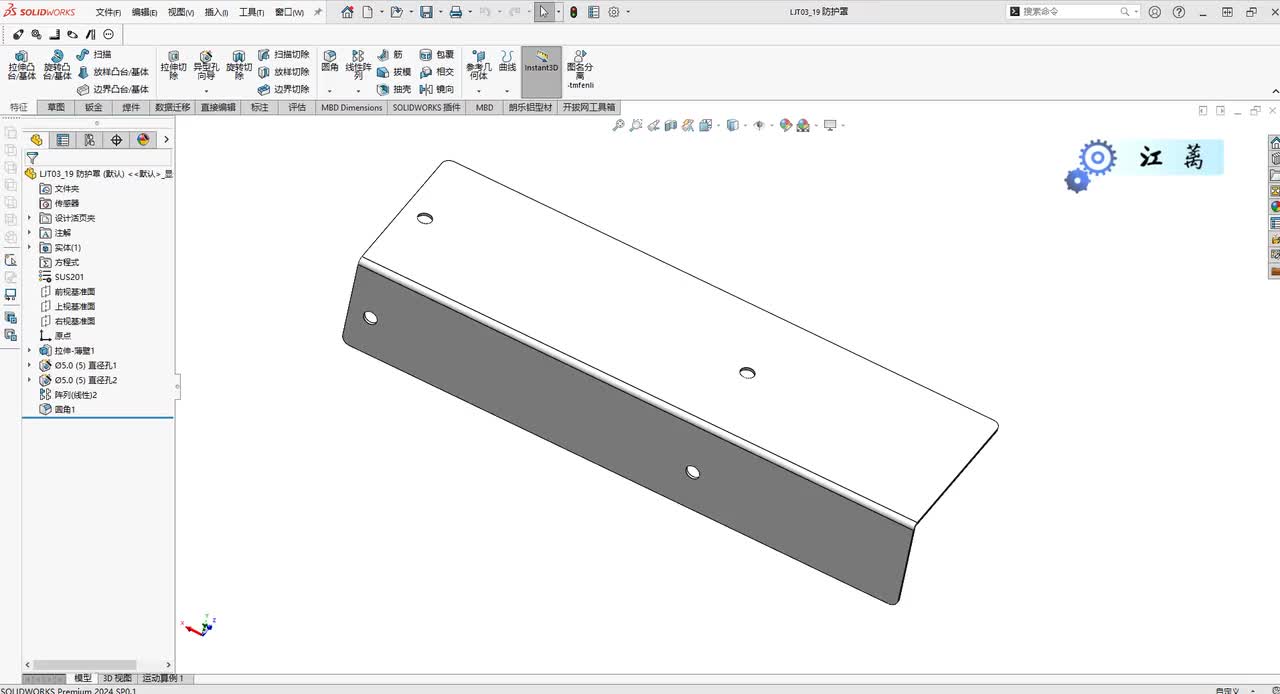This screenshot has height=694, width=1280.
Task: Open the PropertyManager tab in left panel
Action: 63,140
